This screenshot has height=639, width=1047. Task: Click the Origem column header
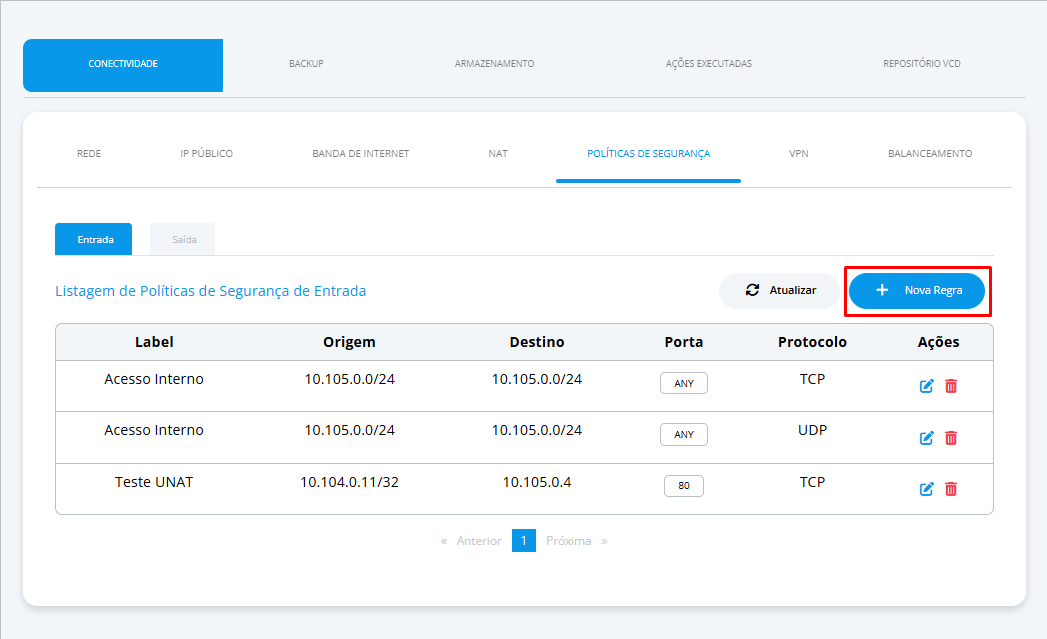[349, 342]
